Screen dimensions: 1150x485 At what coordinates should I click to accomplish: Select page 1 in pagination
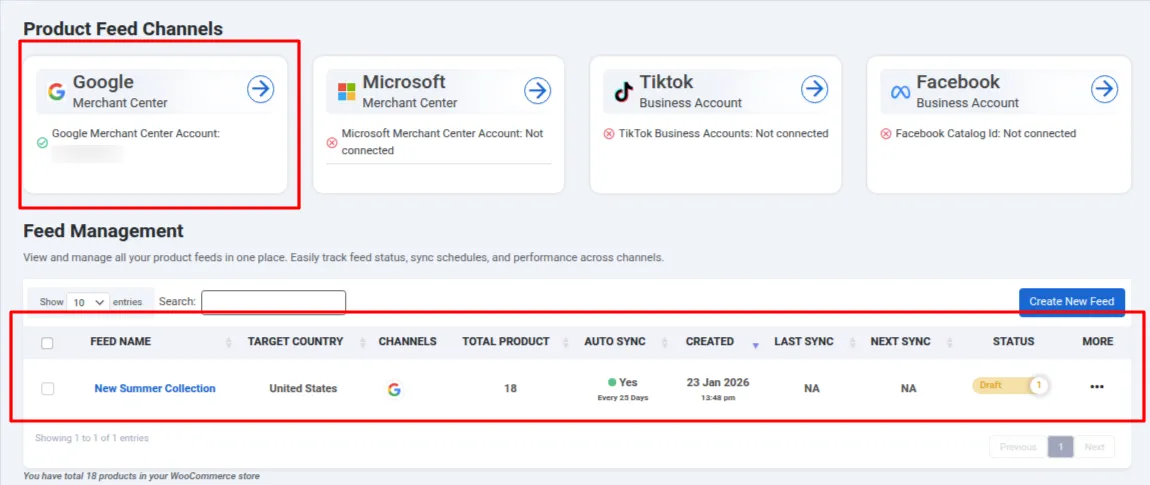click(x=1061, y=447)
